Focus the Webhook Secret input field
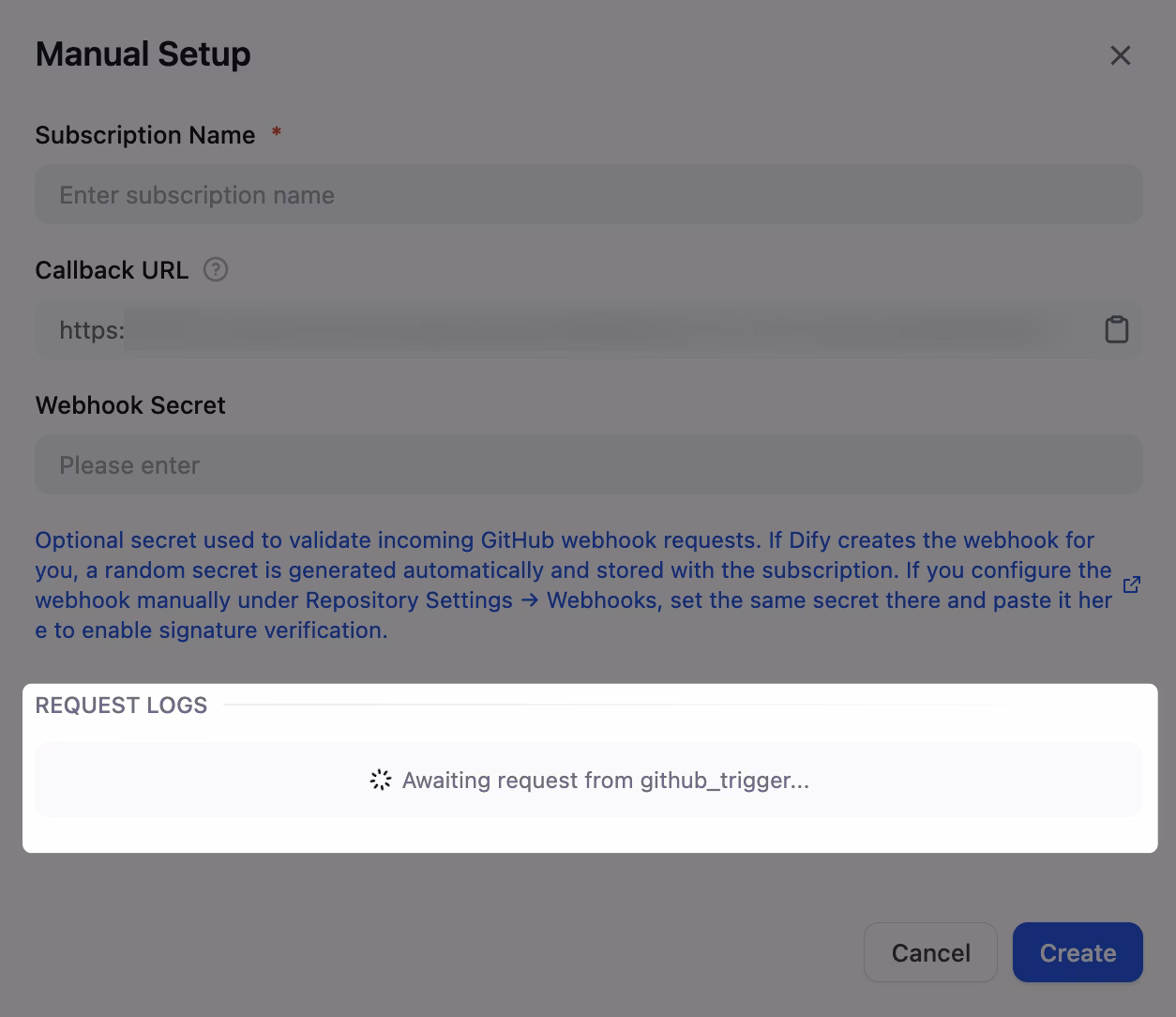This screenshot has width=1176, height=1017. pyautogui.click(x=588, y=465)
